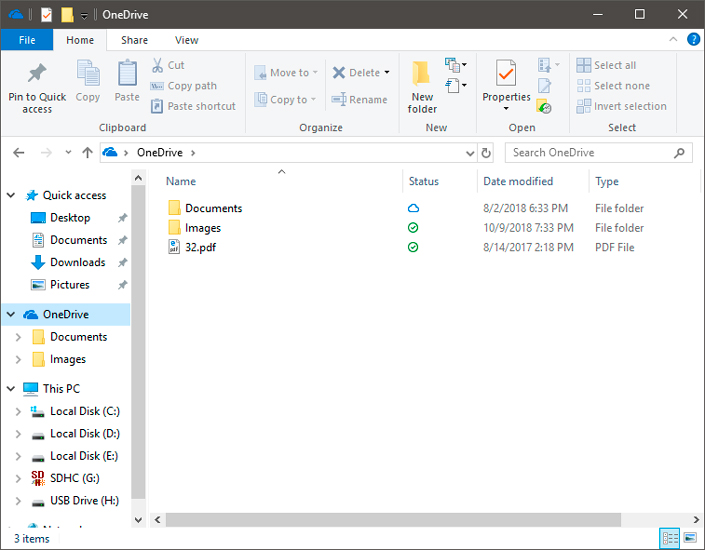This screenshot has height=550, width=705.
Task: Click Properties quick access toolbar icon in title bar
Action: 46,15
